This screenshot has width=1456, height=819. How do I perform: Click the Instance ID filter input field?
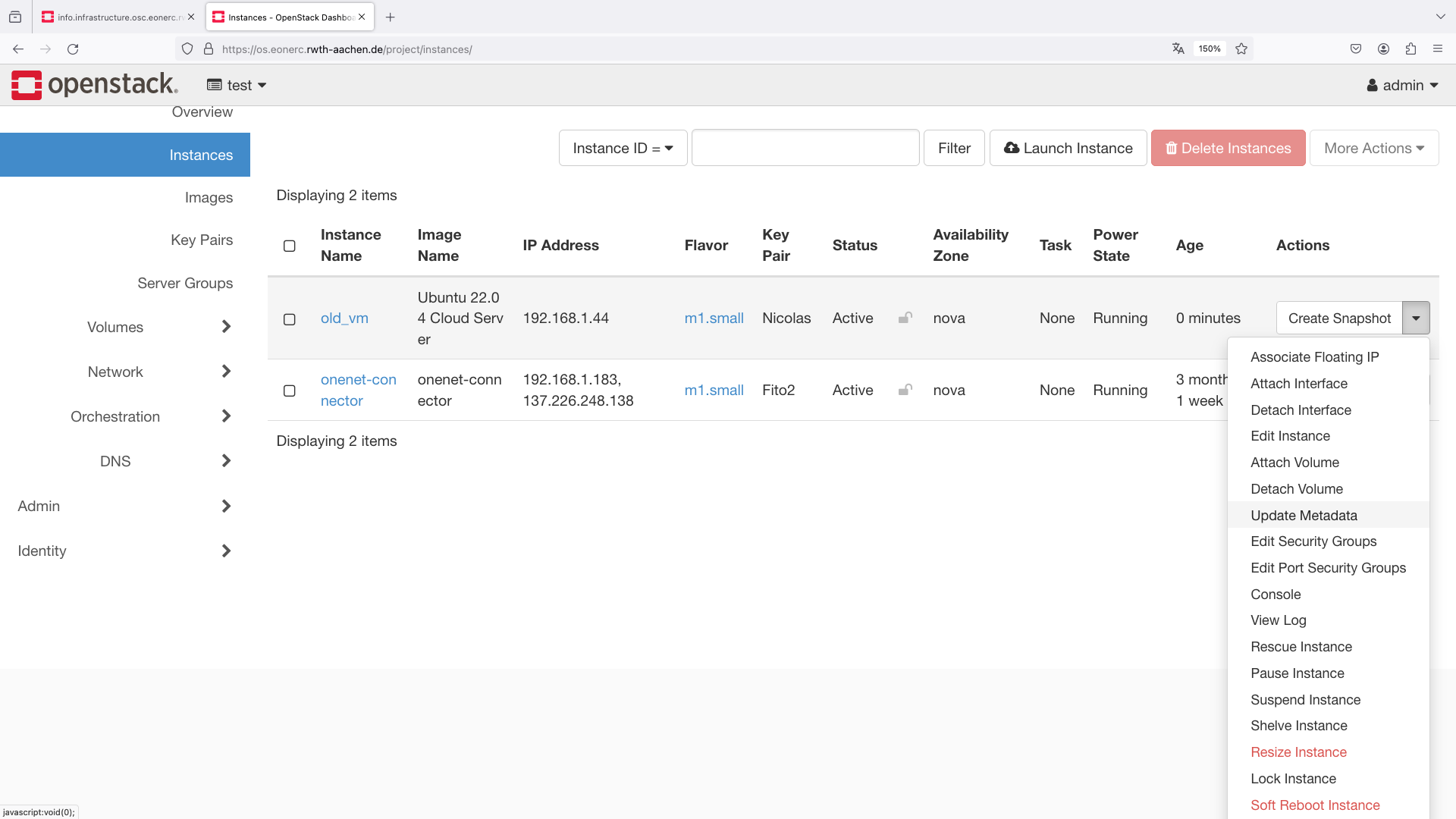point(805,148)
